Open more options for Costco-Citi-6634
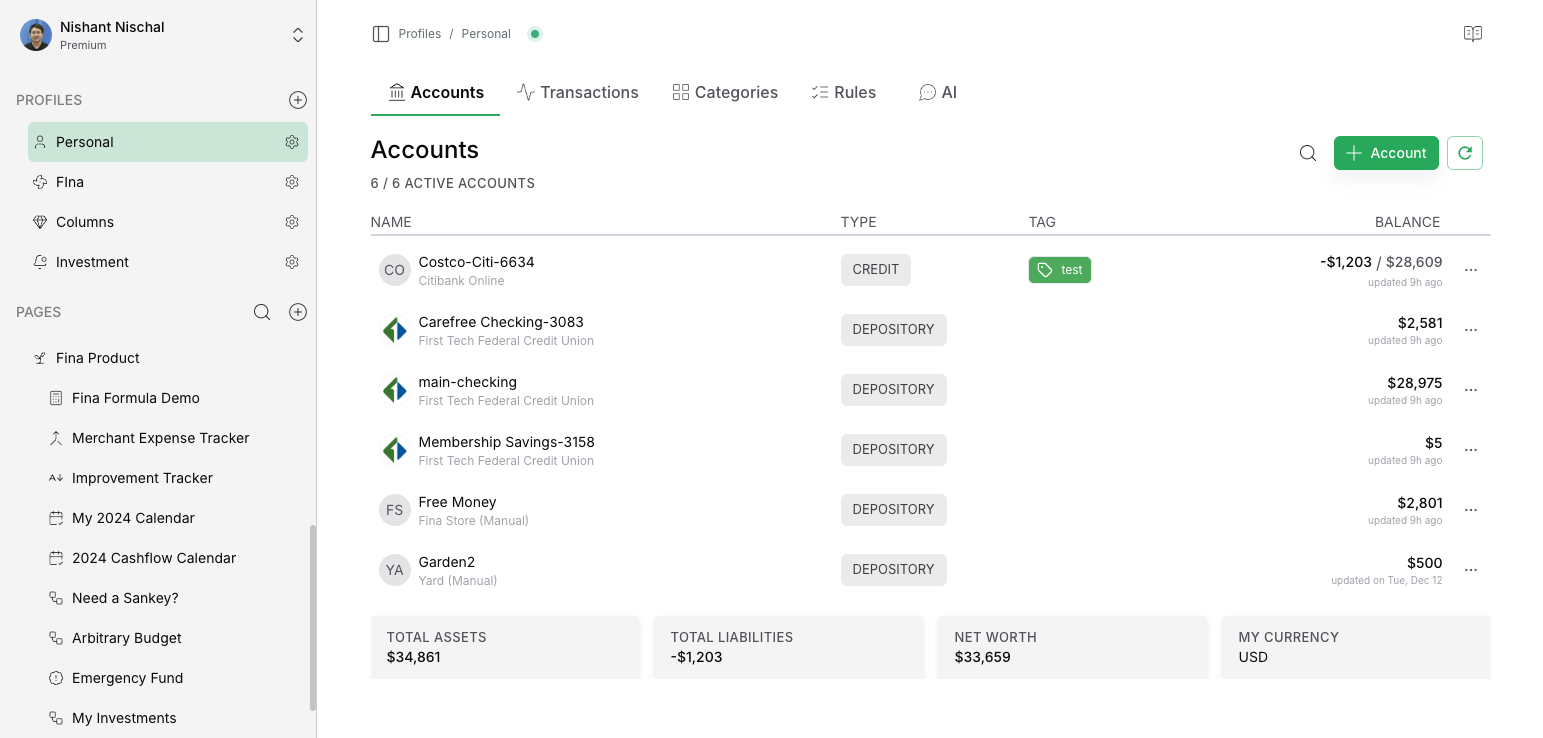 click(1471, 270)
